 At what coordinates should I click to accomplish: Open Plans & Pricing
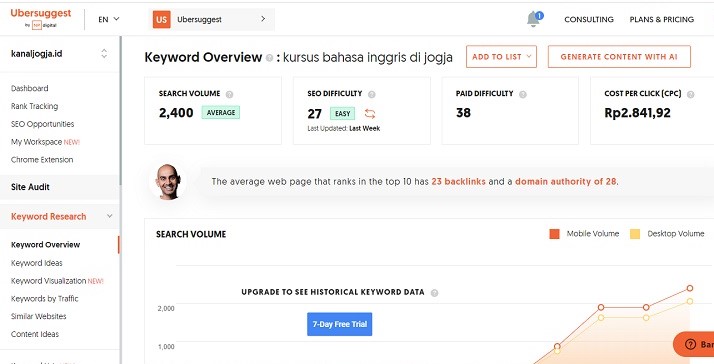(x=662, y=20)
